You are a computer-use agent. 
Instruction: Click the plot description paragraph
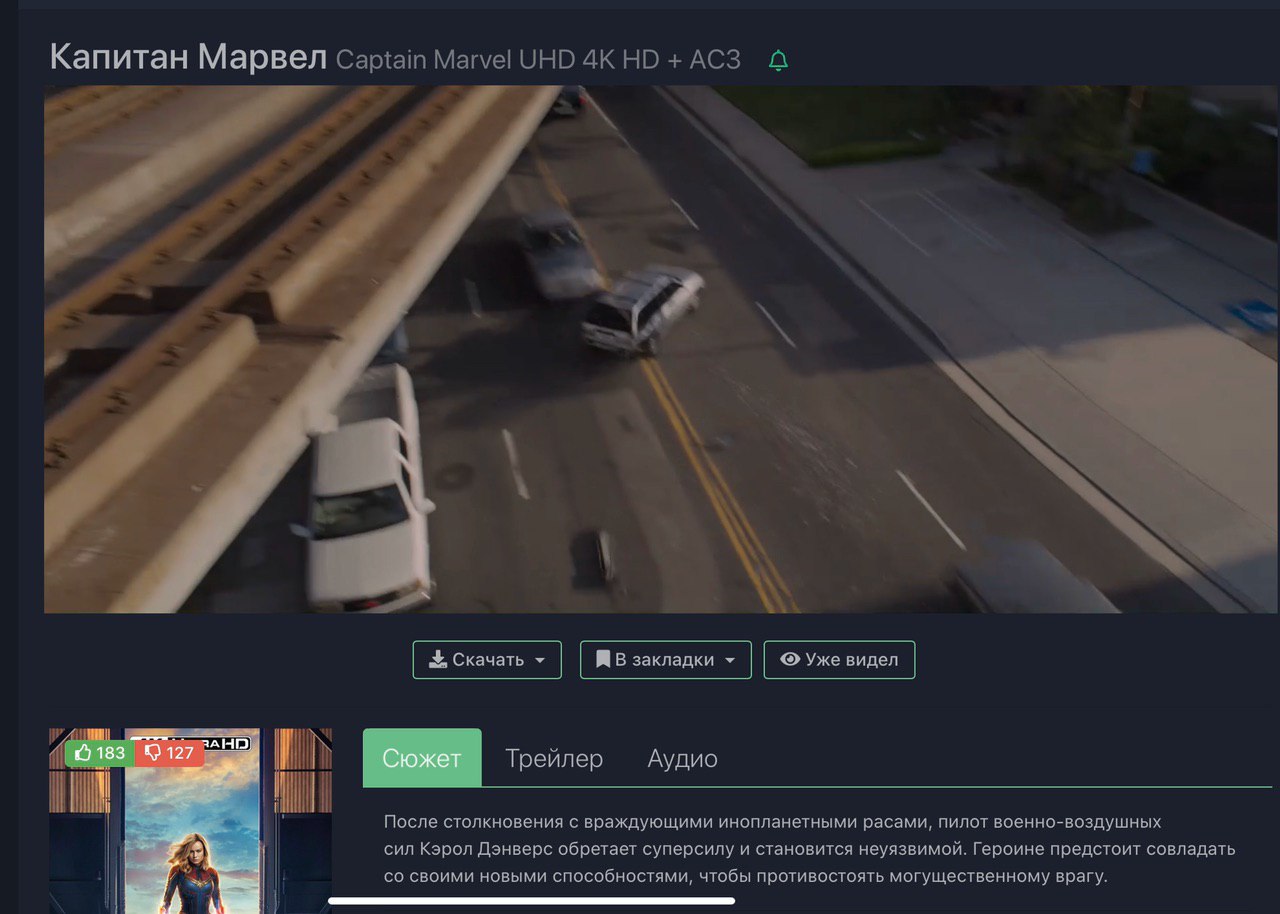(809, 849)
